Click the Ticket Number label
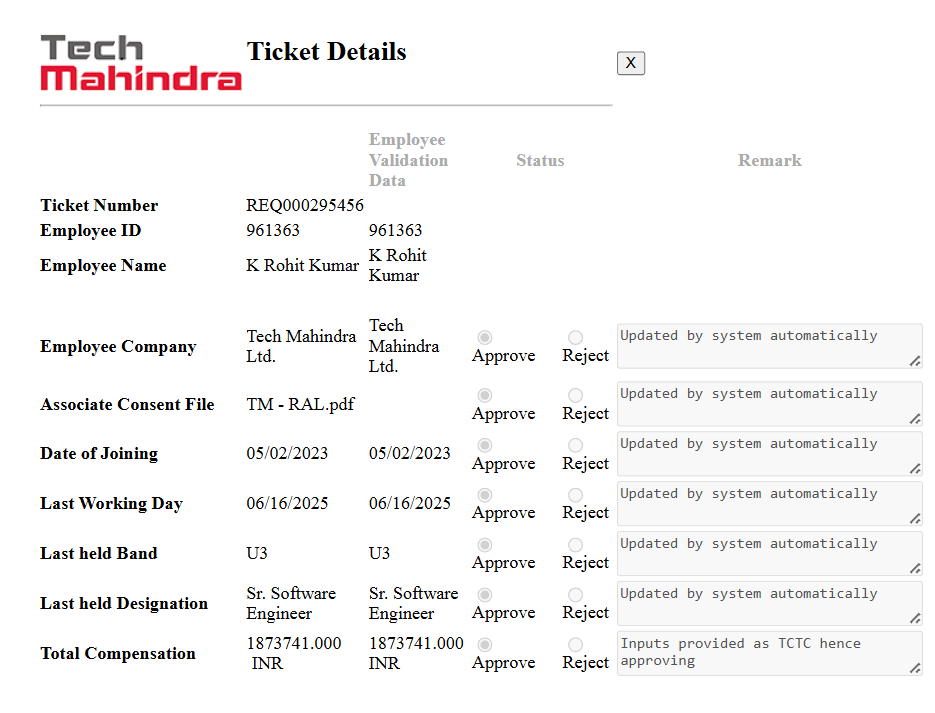The width and height of the screenshot is (935, 713). pos(99,205)
